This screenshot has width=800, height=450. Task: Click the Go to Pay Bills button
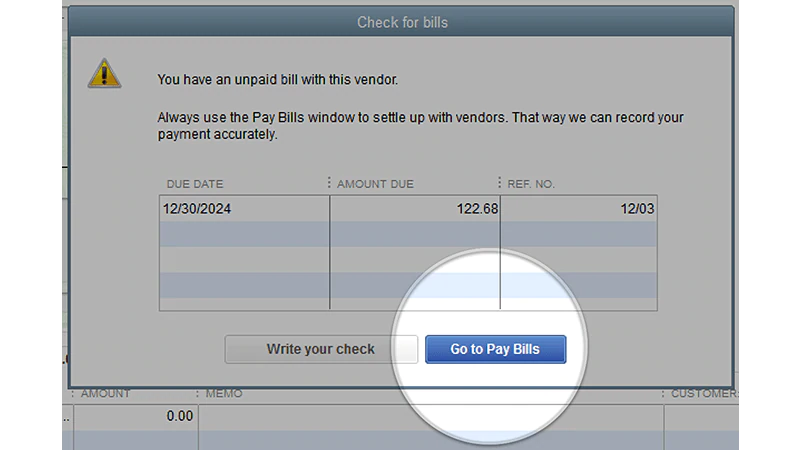(x=495, y=349)
